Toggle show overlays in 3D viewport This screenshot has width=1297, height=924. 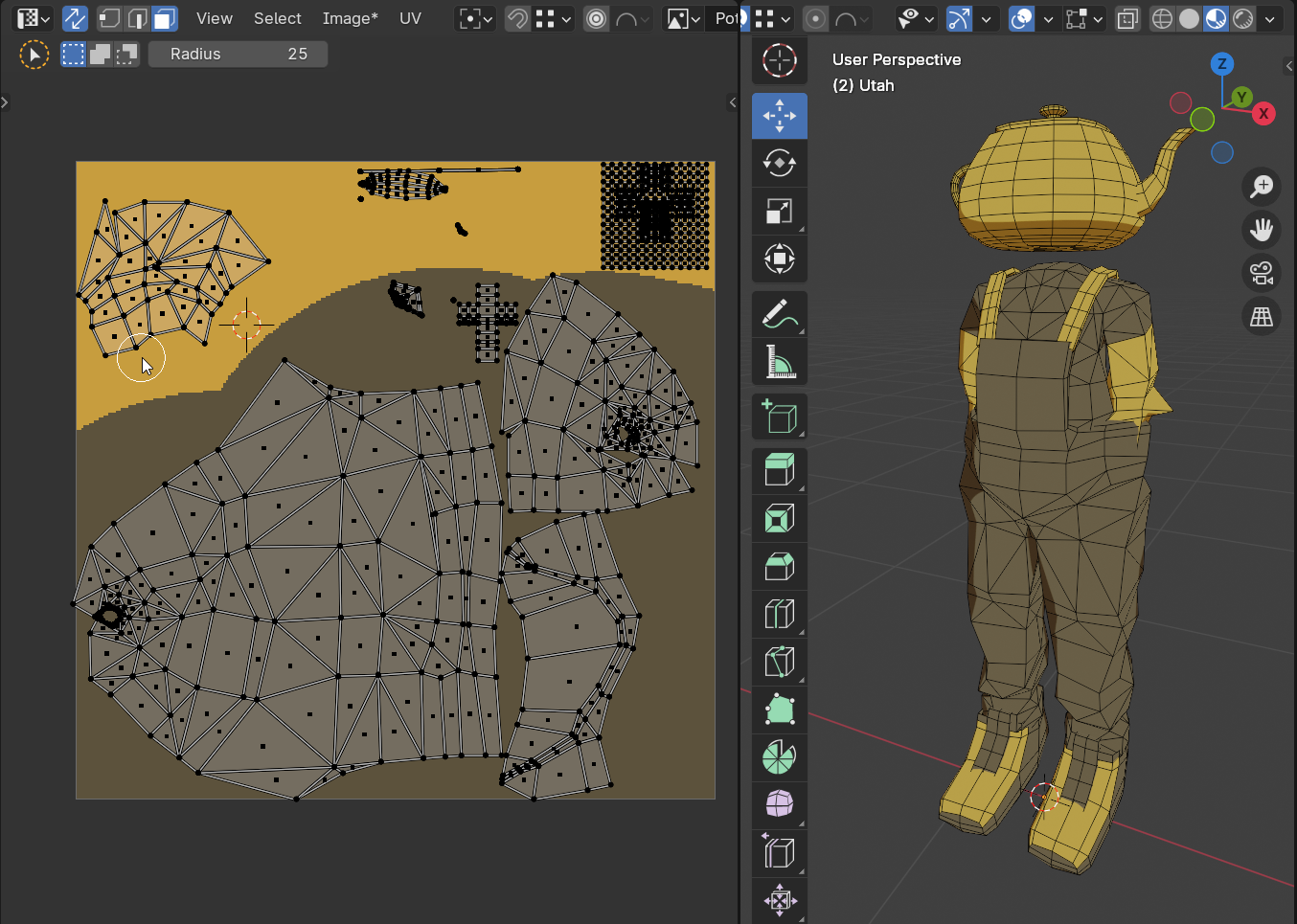(1022, 18)
